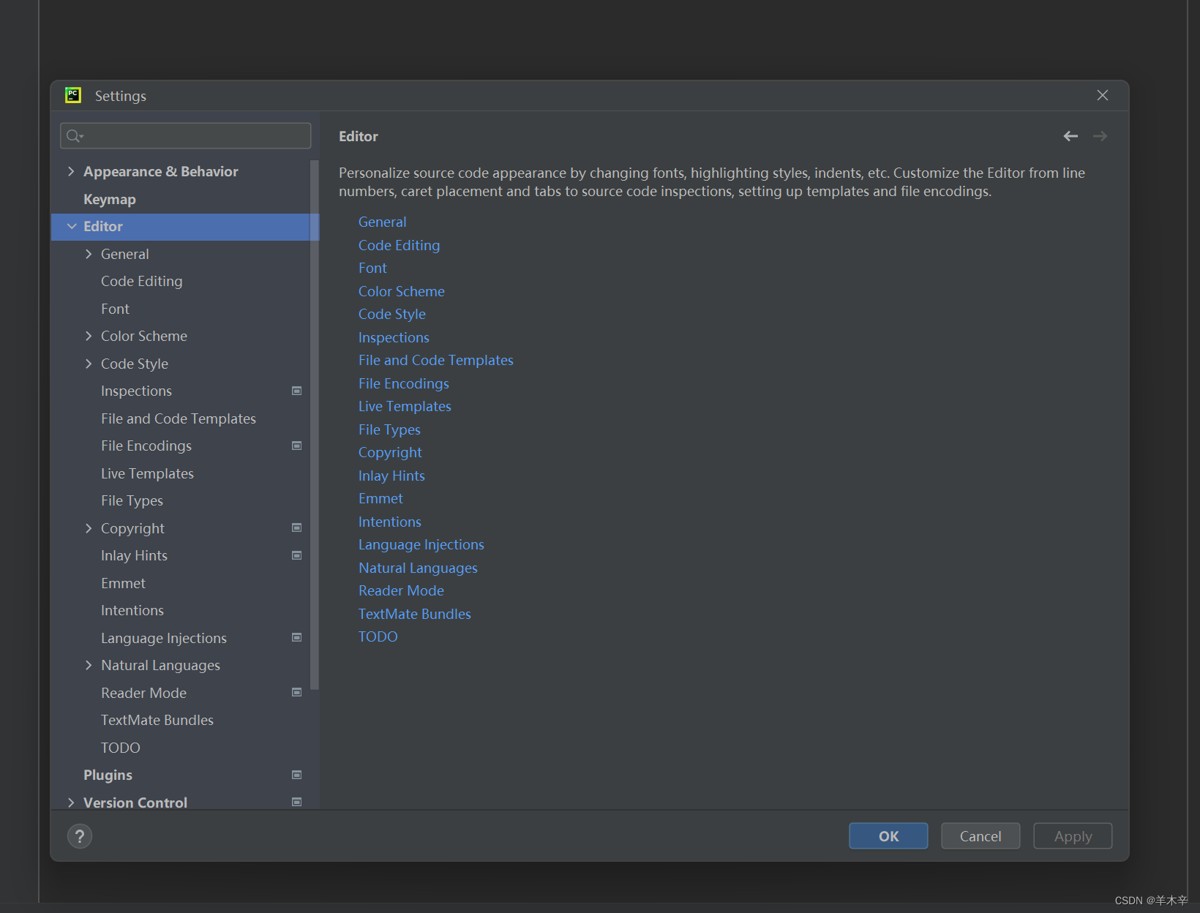Viewport: 1200px width, 913px height.
Task: Open the Emmet link
Action: tap(381, 498)
